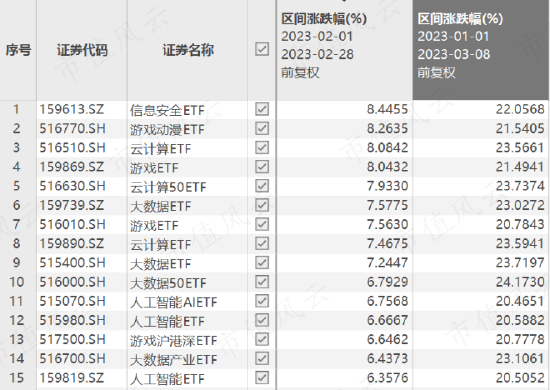Click the name 云计算50ETF
The image size is (550, 390).
[168, 187]
